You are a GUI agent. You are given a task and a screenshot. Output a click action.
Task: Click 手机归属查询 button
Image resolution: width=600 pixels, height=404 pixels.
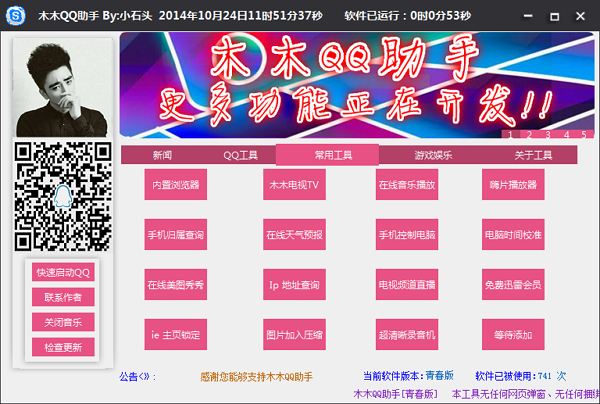point(176,235)
